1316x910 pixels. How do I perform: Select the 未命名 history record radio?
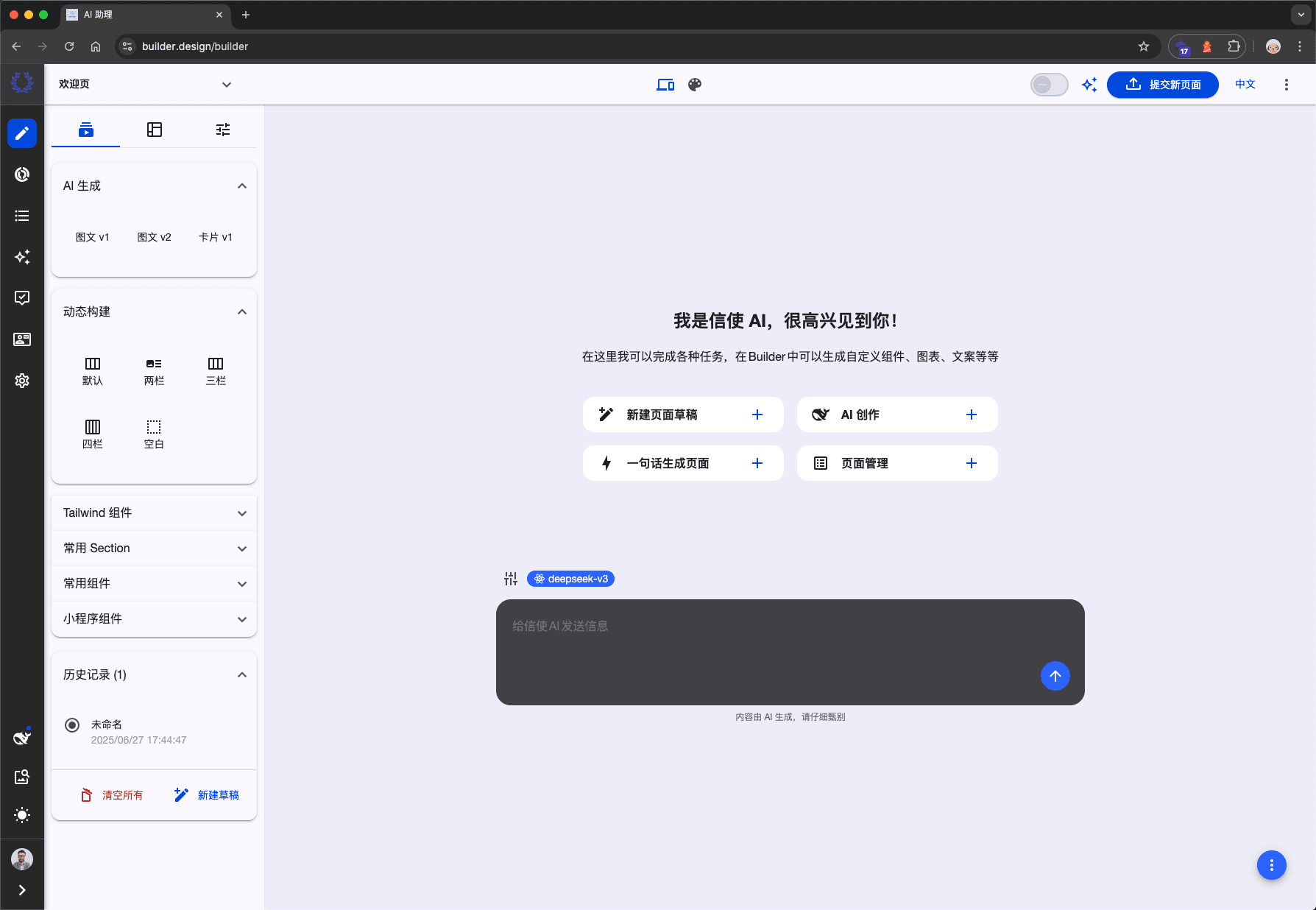[72, 725]
